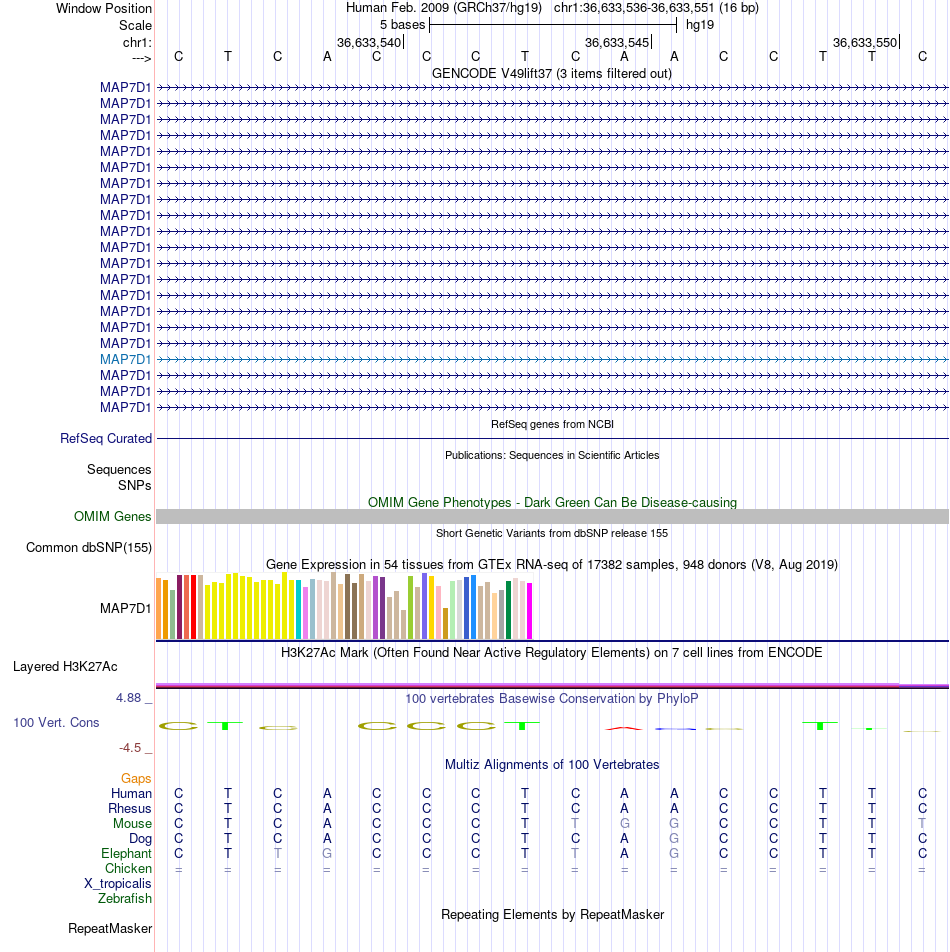
Task: Click the 36,633,545 coordinate marker
Action: coord(617,42)
